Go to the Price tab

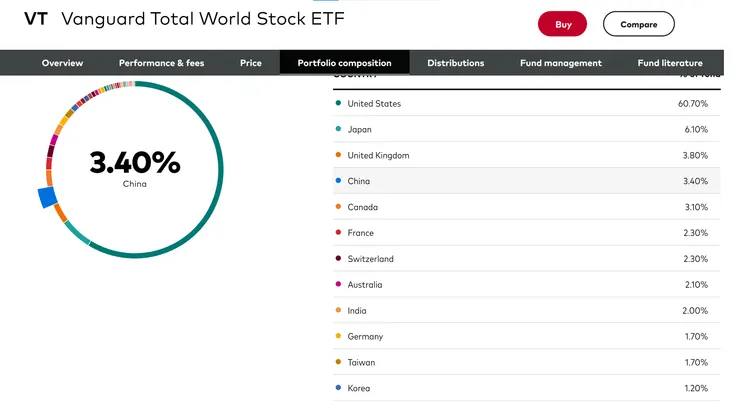click(251, 63)
